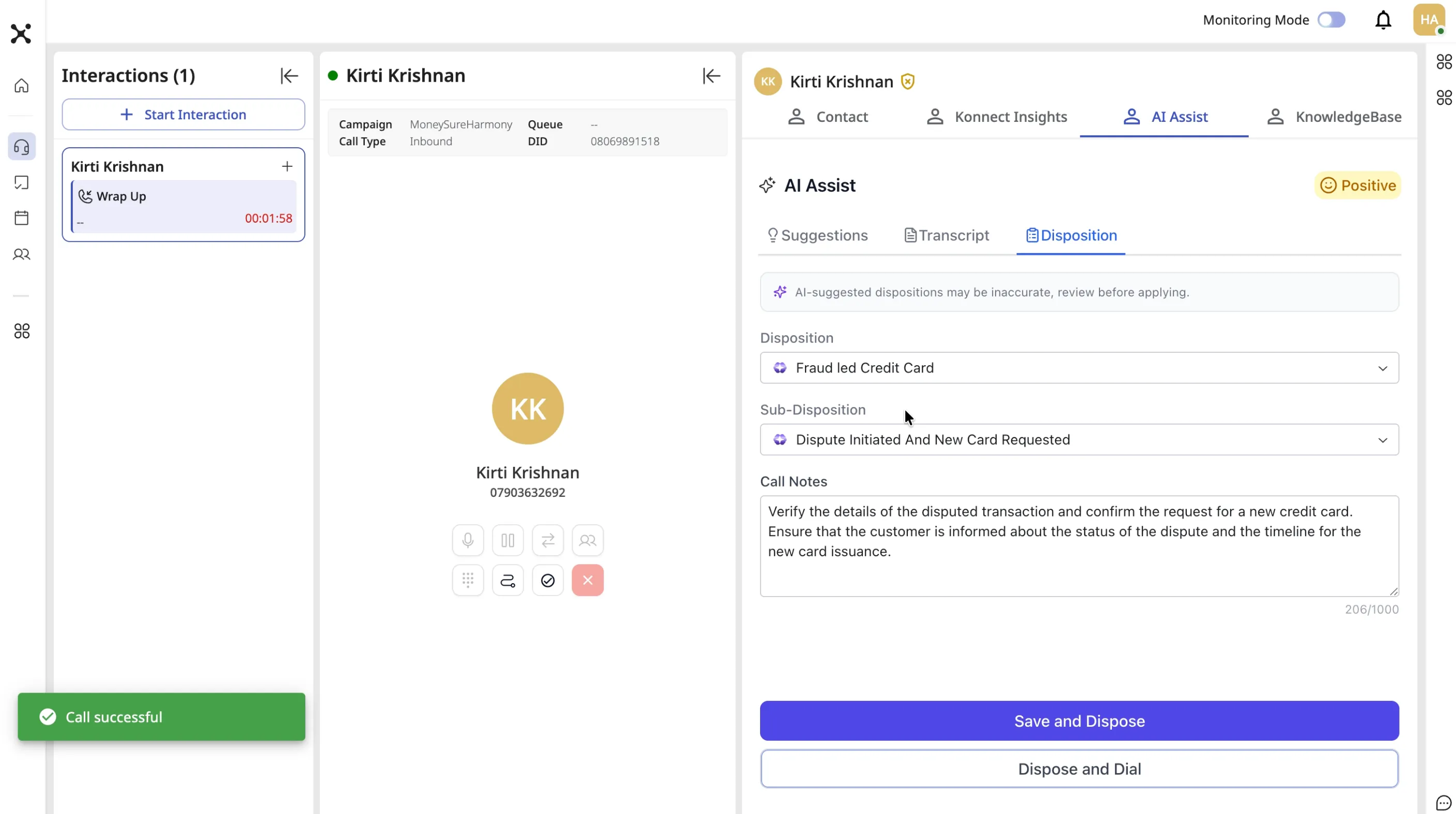Screen dimensions: 1456x814
Task: Click the route path call control icon
Action: click(507, 580)
